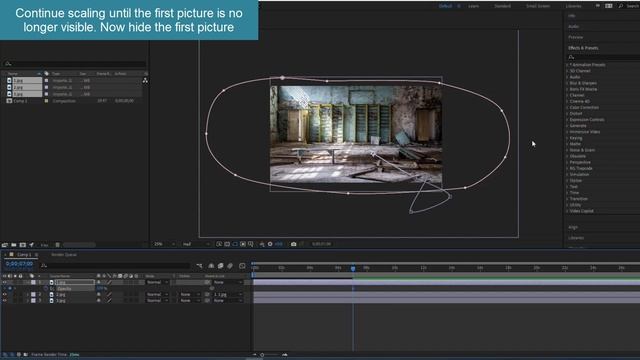The image size is (640, 360).
Task: Open the Render Queue tab
Action: [64, 255]
